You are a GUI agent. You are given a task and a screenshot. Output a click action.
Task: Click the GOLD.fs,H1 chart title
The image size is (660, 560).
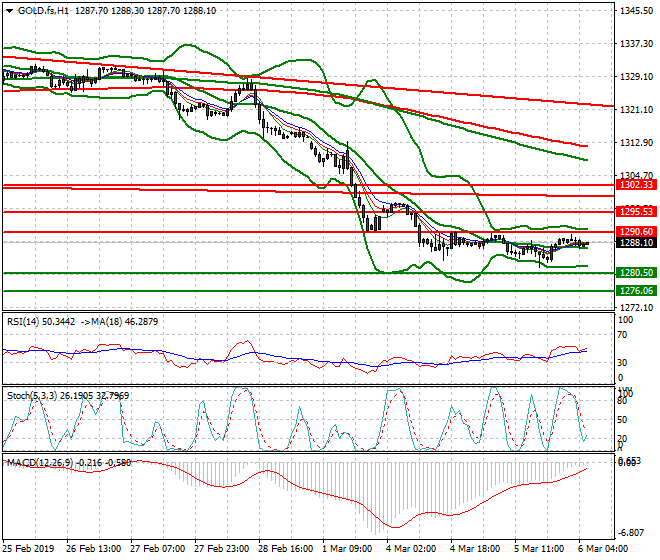[43, 11]
